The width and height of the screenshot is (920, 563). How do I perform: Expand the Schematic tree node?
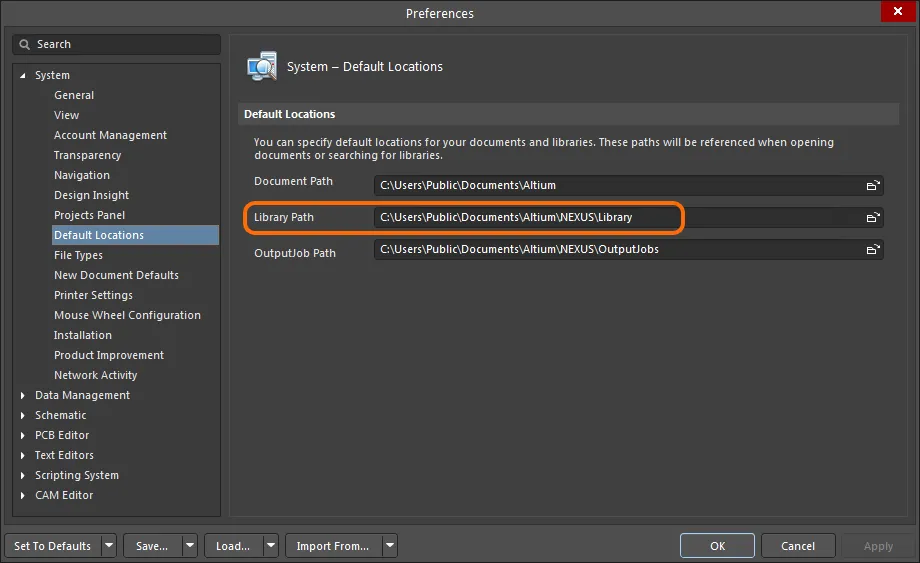pos(22,415)
